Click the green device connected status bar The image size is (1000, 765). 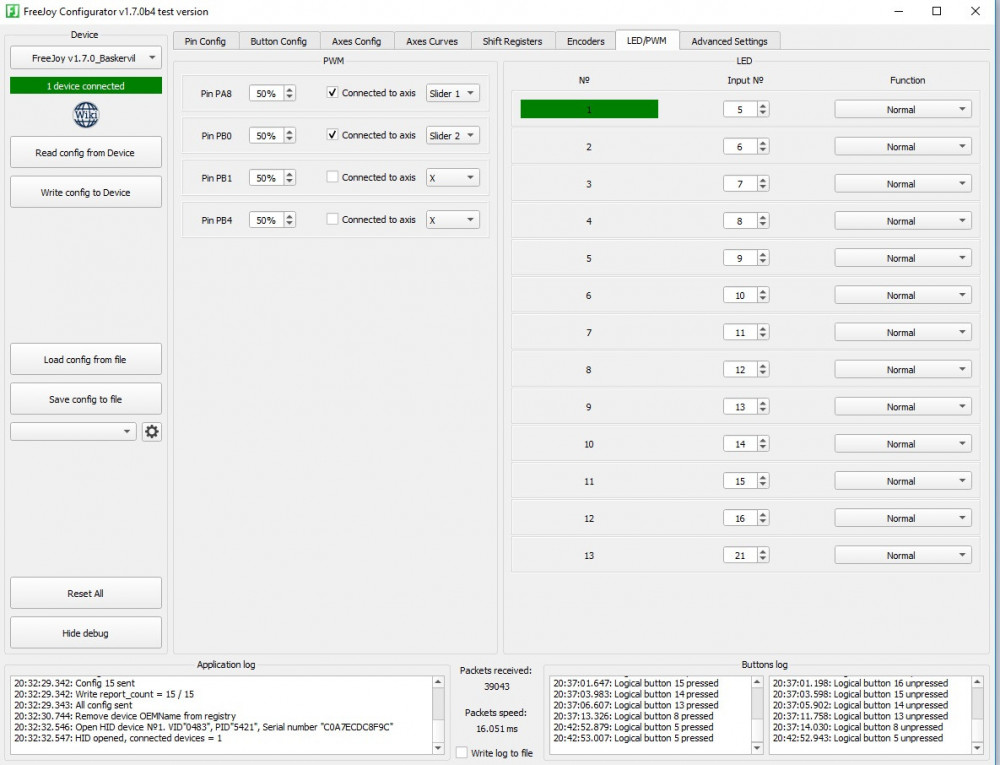tap(85, 85)
